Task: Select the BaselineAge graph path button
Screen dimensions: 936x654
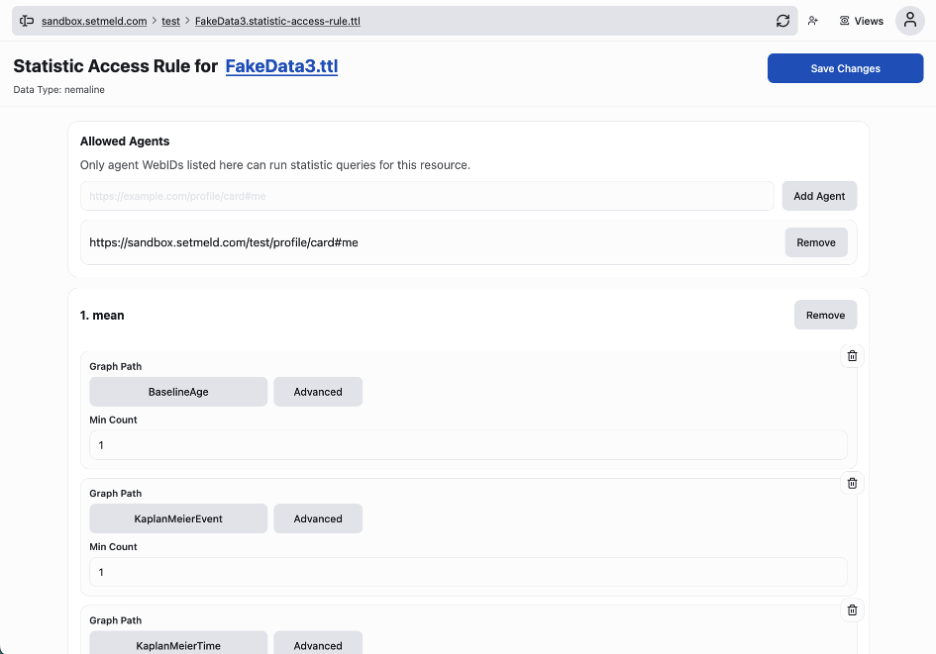Action: click(x=178, y=392)
